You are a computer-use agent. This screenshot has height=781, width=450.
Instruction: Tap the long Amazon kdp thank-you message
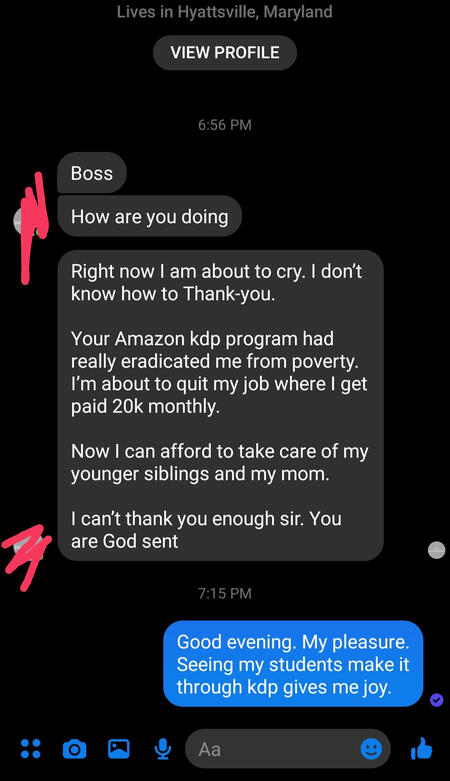(x=220, y=405)
